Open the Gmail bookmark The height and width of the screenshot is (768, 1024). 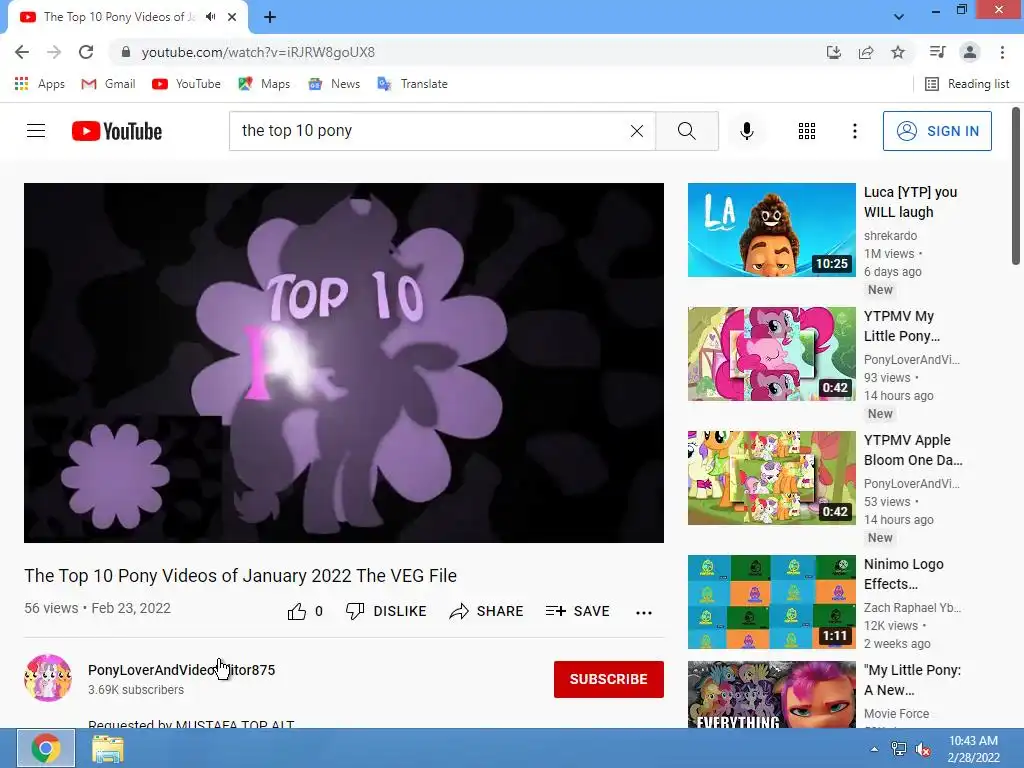point(108,84)
